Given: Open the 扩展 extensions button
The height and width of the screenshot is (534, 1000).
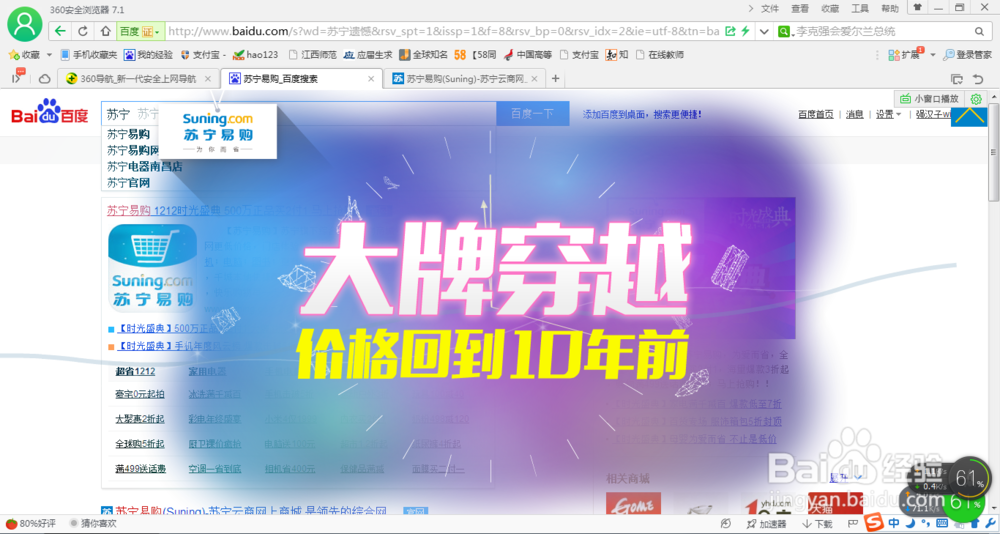Looking at the screenshot, I should (904, 55).
